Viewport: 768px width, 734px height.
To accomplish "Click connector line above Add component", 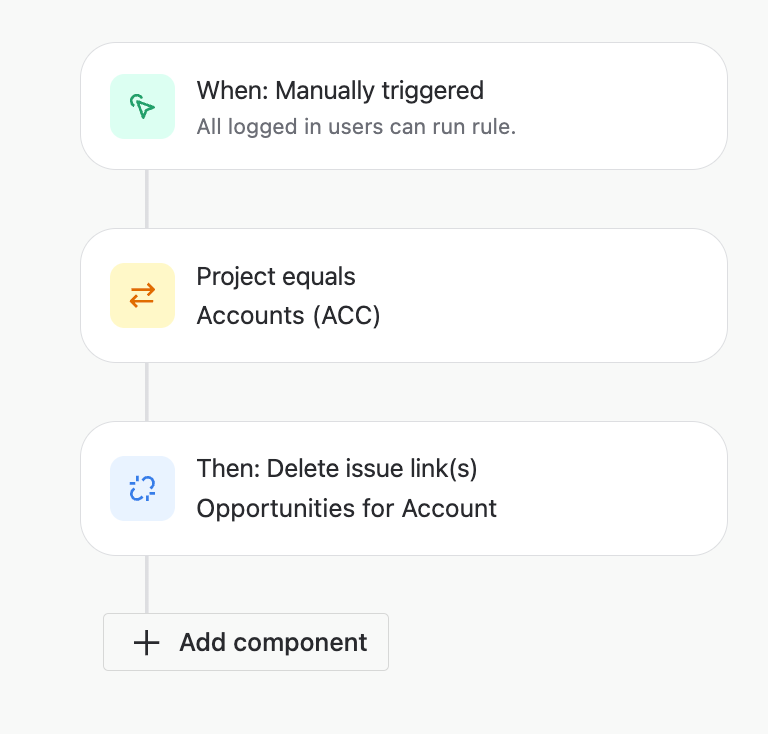I will [147, 584].
